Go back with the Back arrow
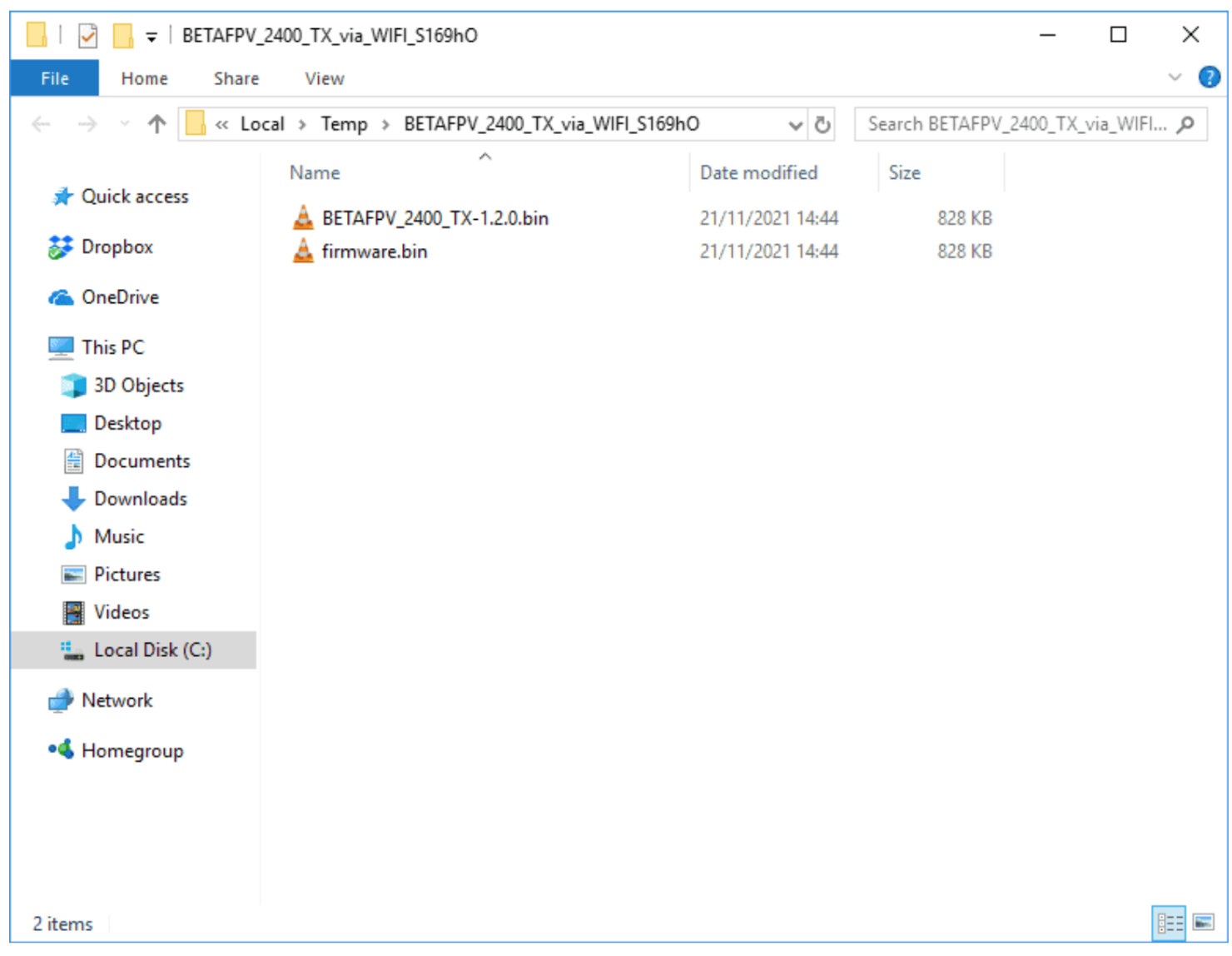 pyautogui.click(x=41, y=124)
